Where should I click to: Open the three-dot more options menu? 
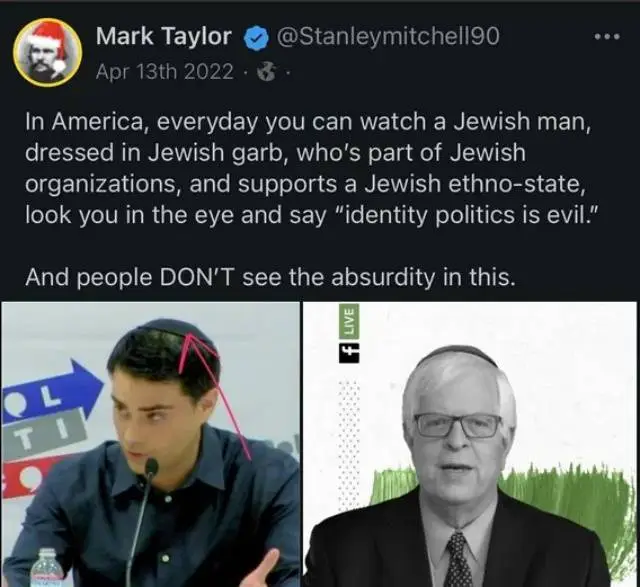coord(607,37)
